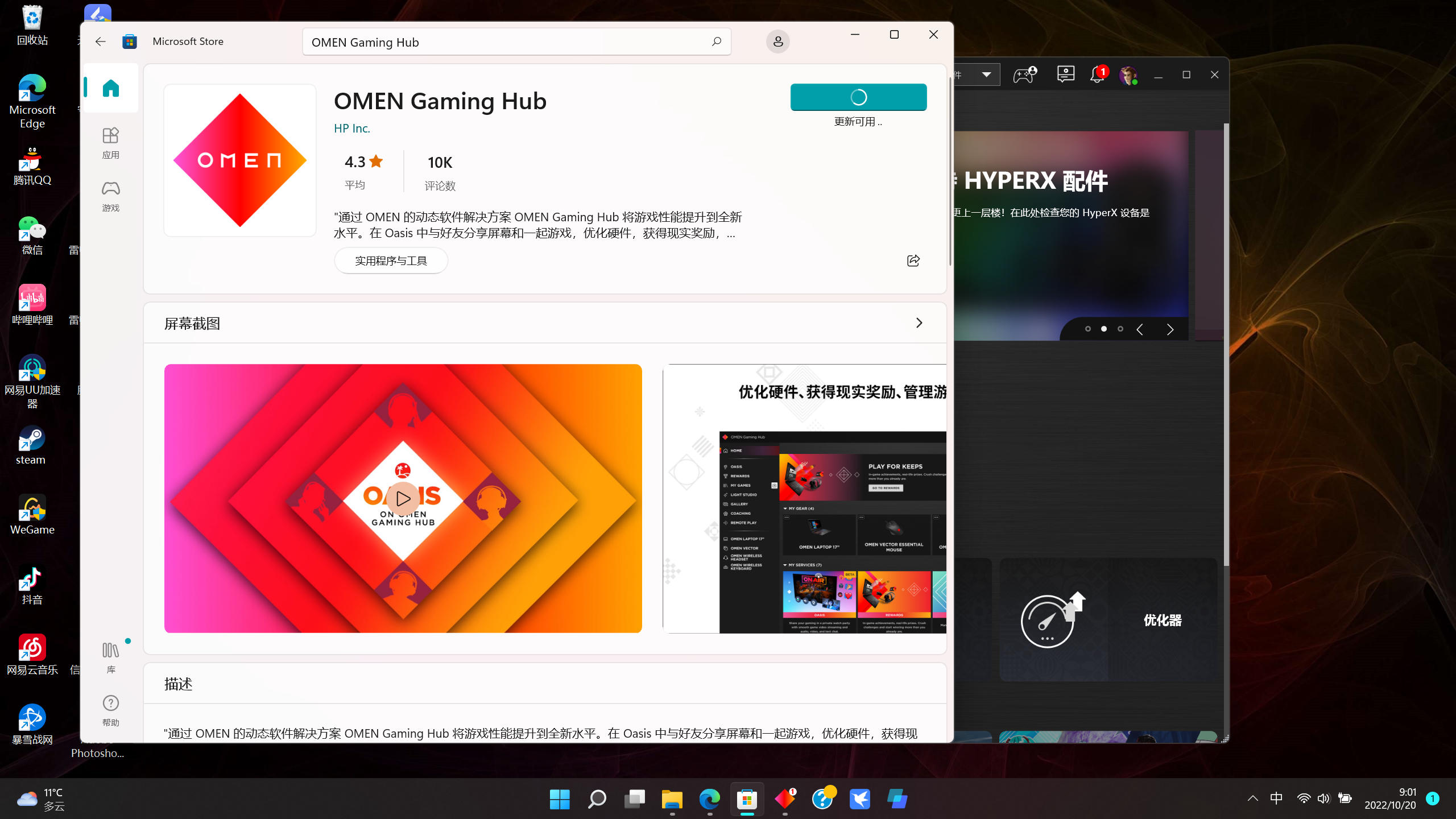Open the notification bell in OMEN Gaming Hub
The height and width of the screenshot is (819, 1456).
tap(1097, 74)
